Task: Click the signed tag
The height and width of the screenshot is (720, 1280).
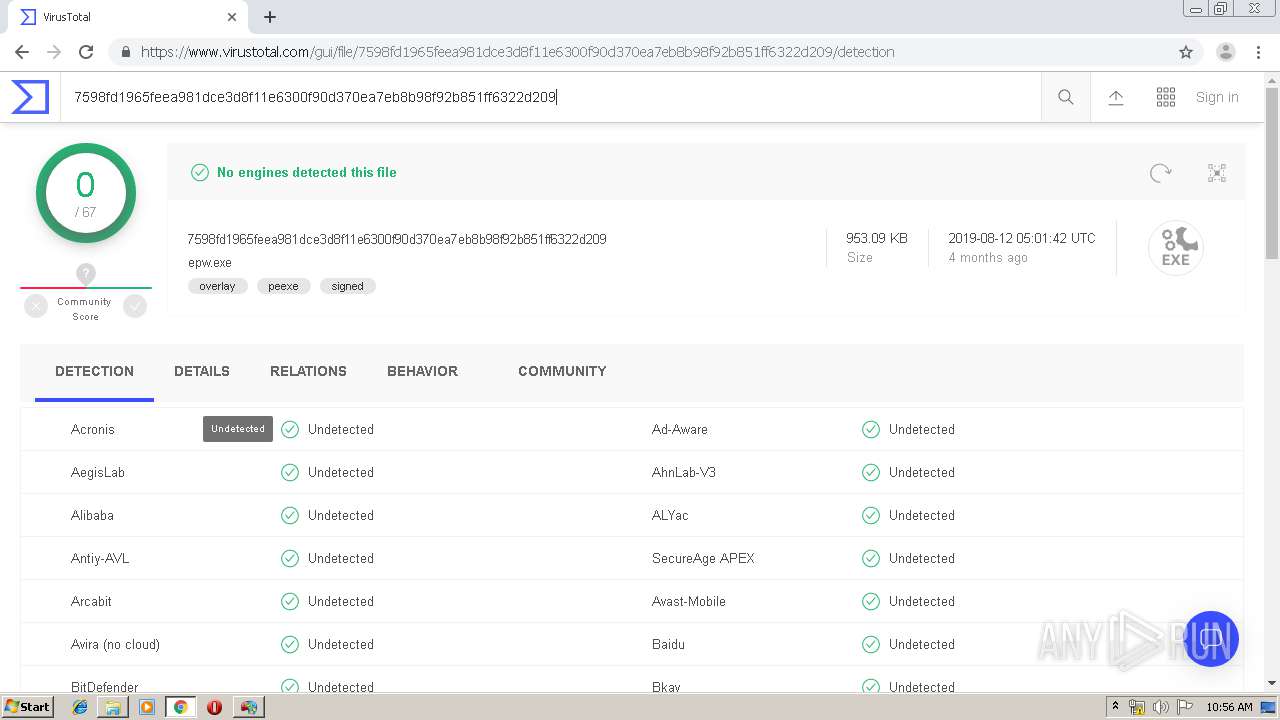Action: click(347, 286)
